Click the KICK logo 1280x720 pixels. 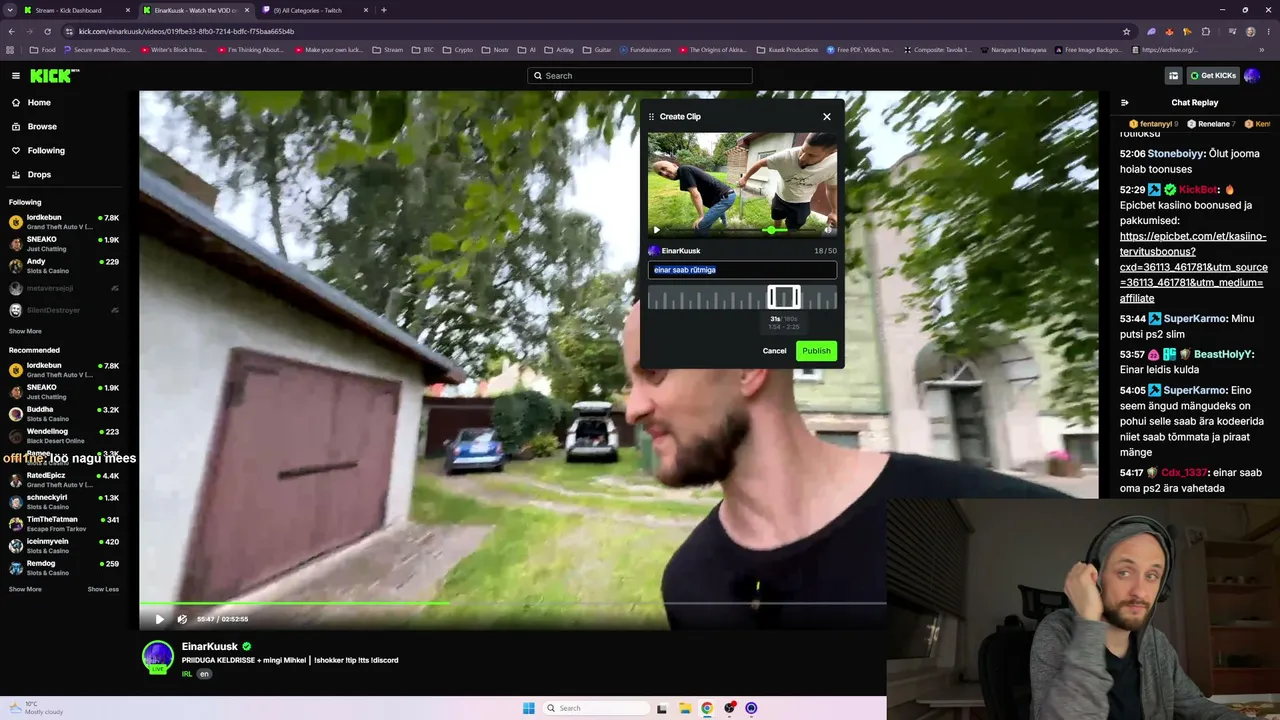pyautogui.click(x=54, y=76)
